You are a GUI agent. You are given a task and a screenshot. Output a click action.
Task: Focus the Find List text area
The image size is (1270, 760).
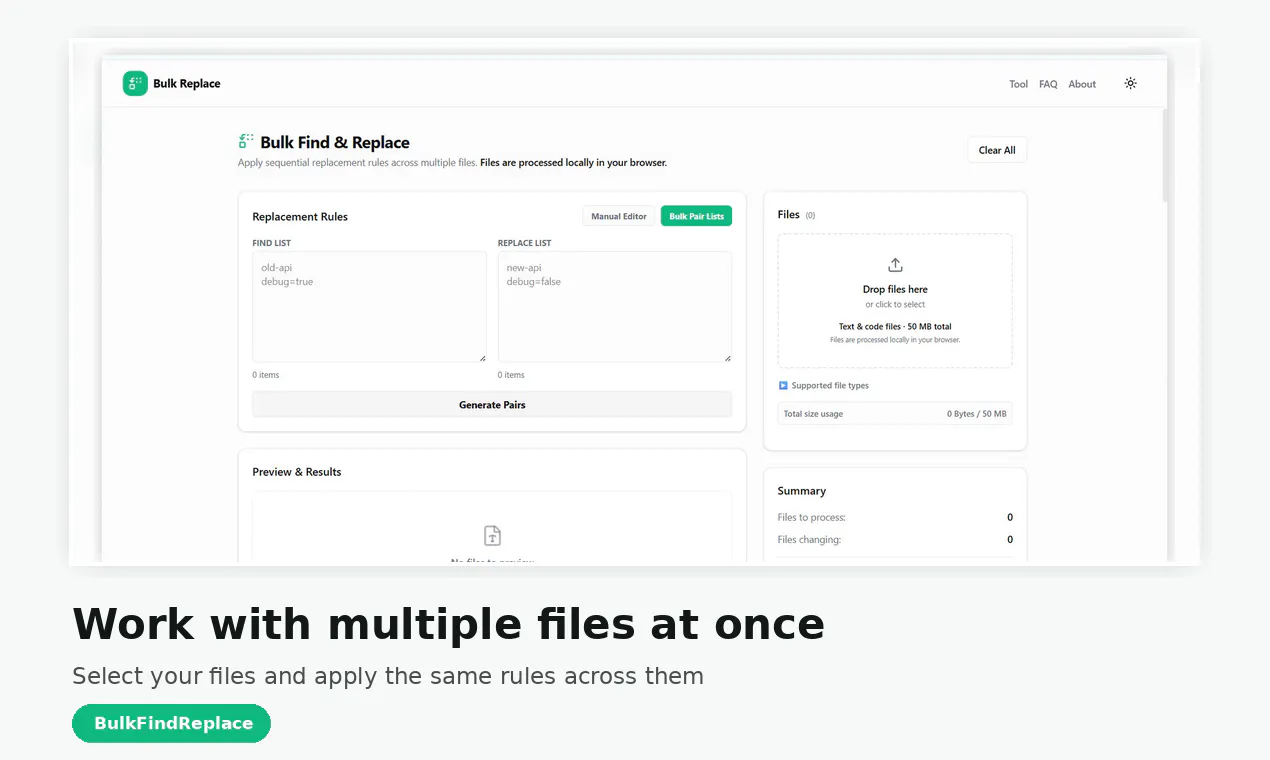369,307
